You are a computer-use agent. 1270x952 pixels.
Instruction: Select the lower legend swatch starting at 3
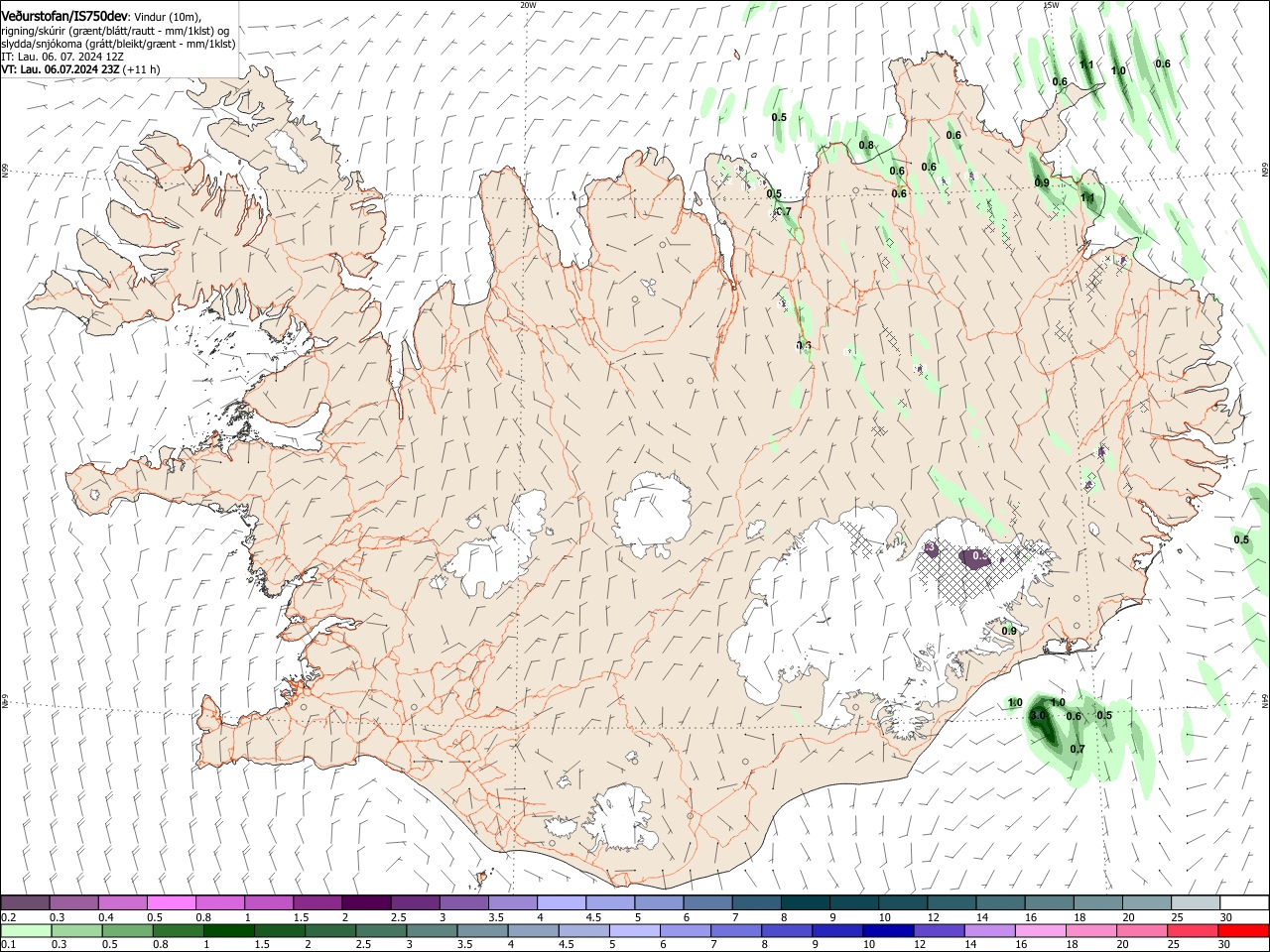click(431, 930)
